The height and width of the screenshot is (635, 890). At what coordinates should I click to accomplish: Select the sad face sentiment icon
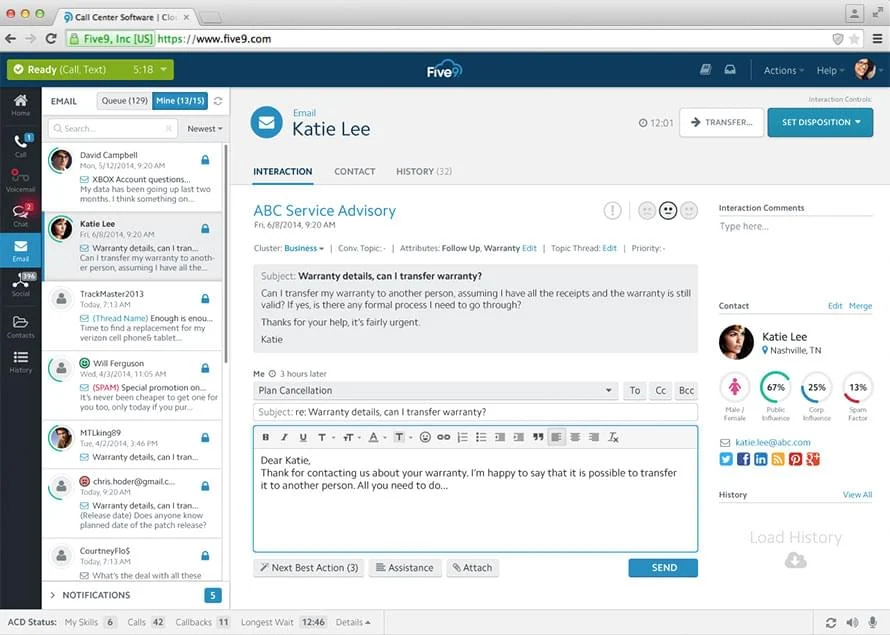tap(646, 211)
